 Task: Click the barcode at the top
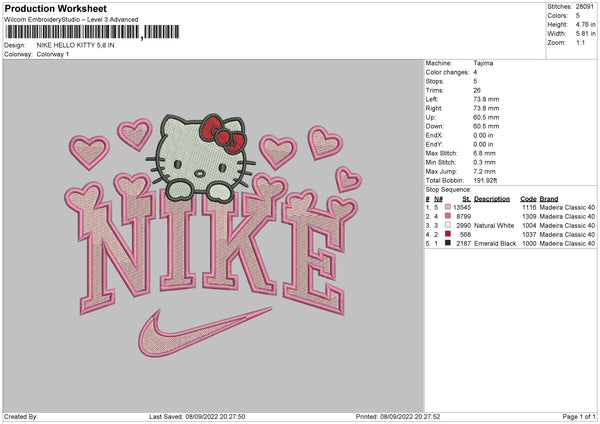click(93, 32)
